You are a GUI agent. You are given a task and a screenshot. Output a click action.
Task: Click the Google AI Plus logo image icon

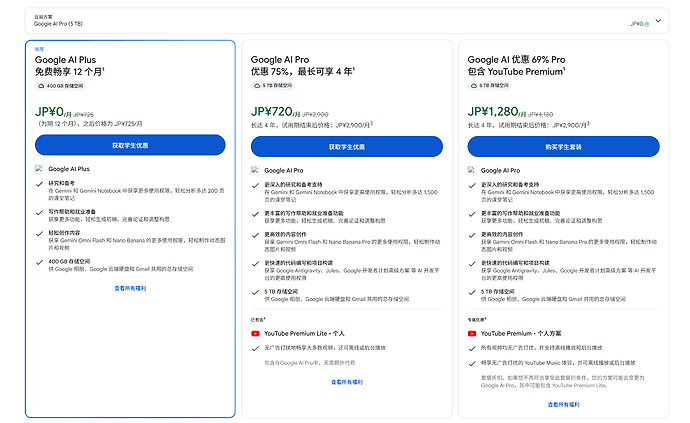tap(39, 169)
